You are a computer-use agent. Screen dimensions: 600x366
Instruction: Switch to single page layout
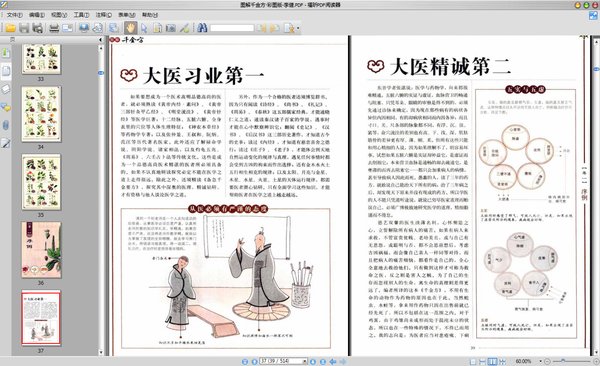pyautogui.click(x=473, y=361)
